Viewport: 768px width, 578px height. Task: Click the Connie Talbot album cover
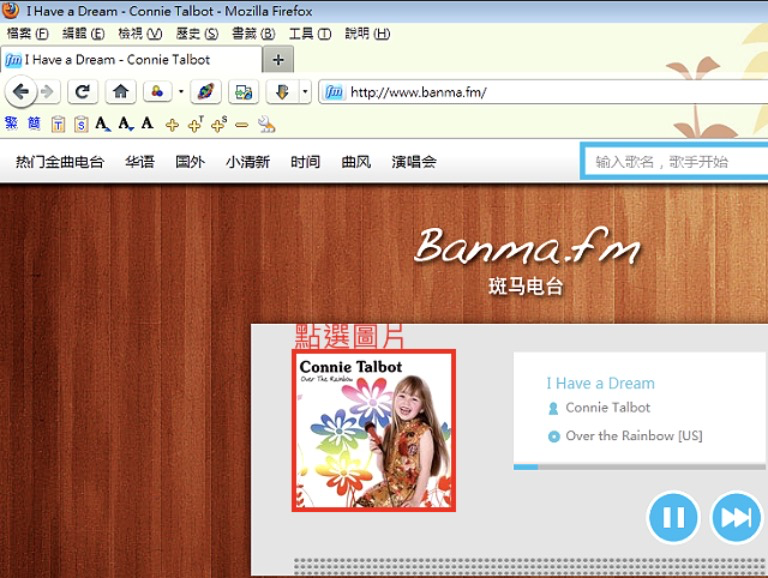point(374,431)
